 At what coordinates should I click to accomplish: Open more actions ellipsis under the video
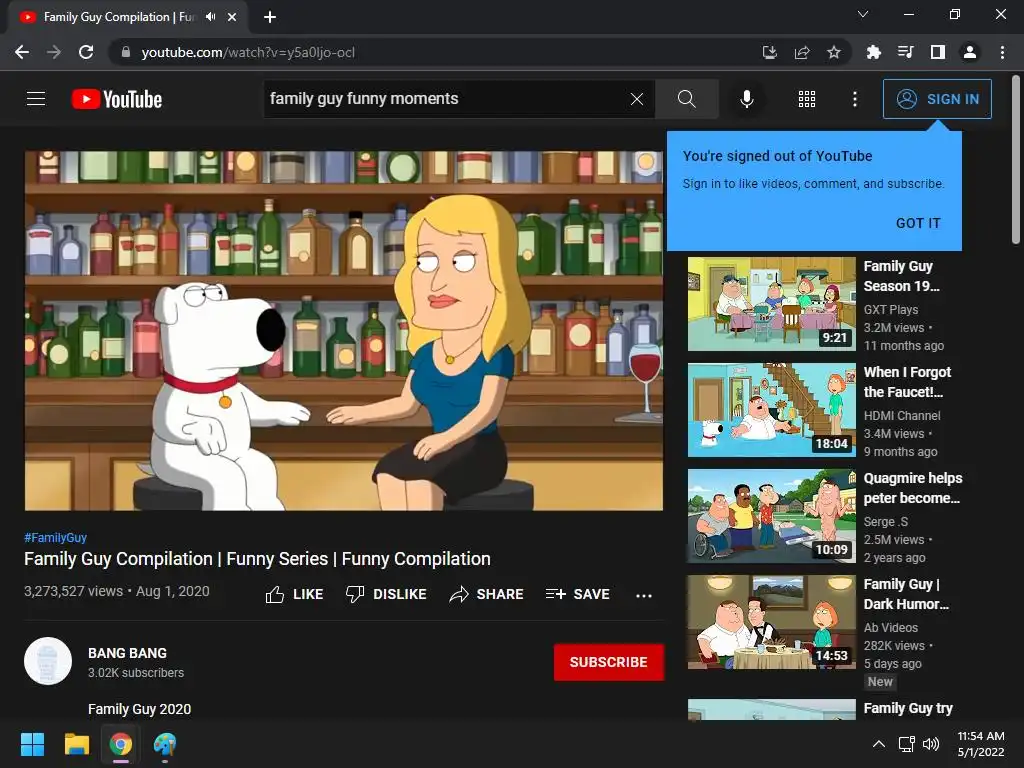(x=643, y=595)
